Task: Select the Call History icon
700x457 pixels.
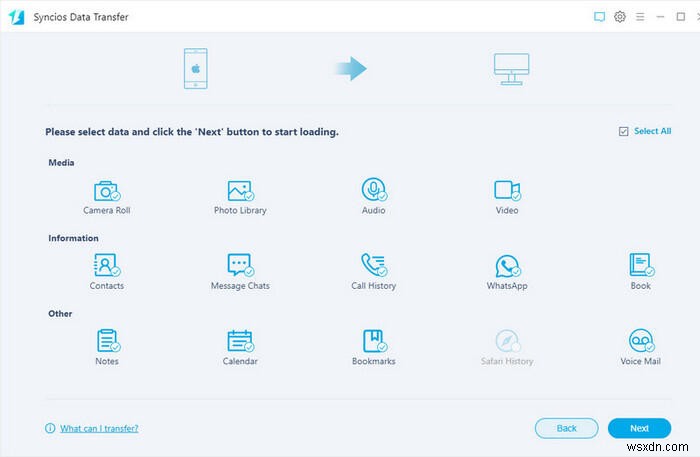Action: click(x=374, y=265)
